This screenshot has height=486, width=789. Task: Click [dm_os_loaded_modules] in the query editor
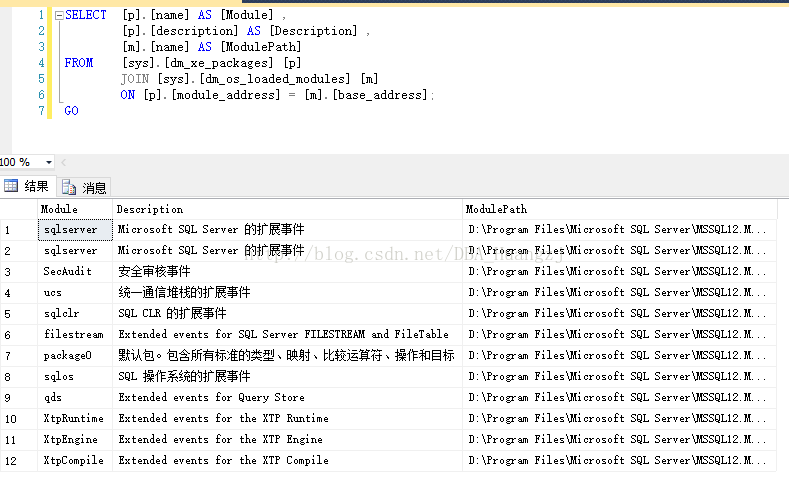[x=275, y=79]
